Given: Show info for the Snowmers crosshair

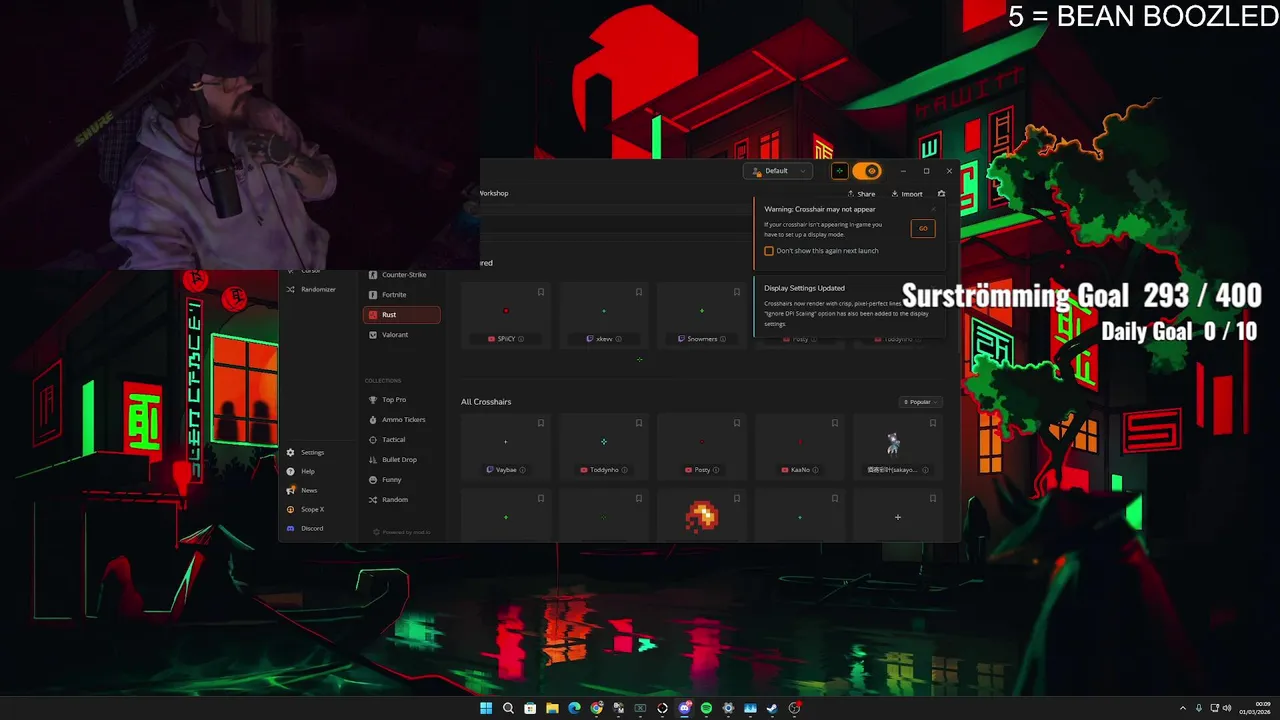Looking at the screenshot, I should coord(723,339).
